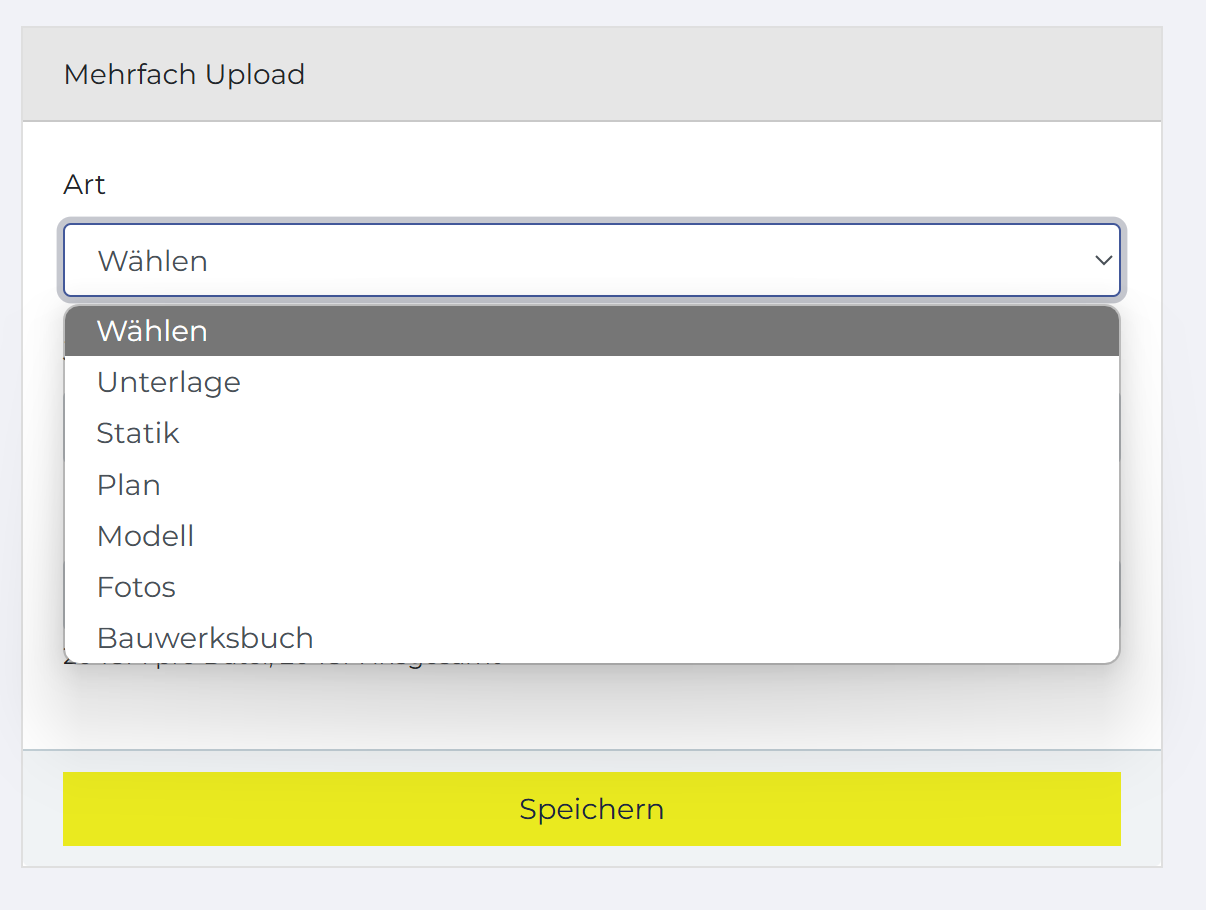Pick Statik in the dropdown list
Viewport: 1206px width, 910px height.
click(x=592, y=433)
